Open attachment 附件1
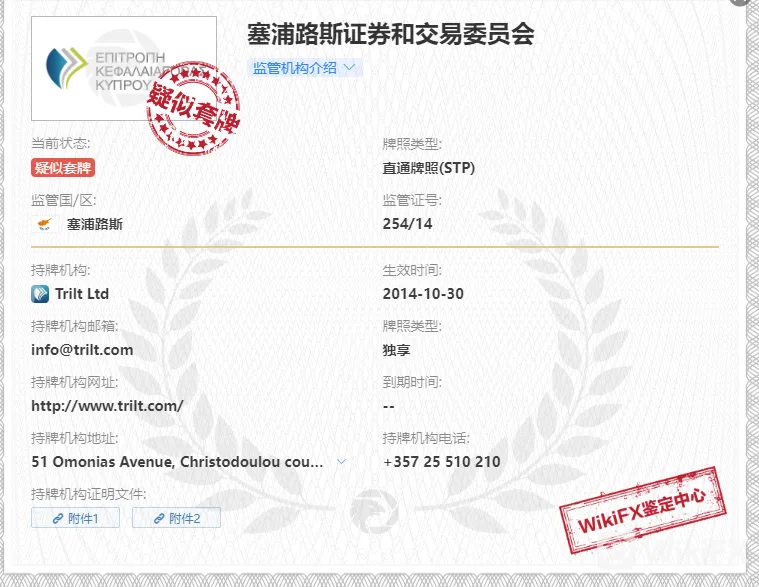 pyautogui.click(x=75, y=518)
